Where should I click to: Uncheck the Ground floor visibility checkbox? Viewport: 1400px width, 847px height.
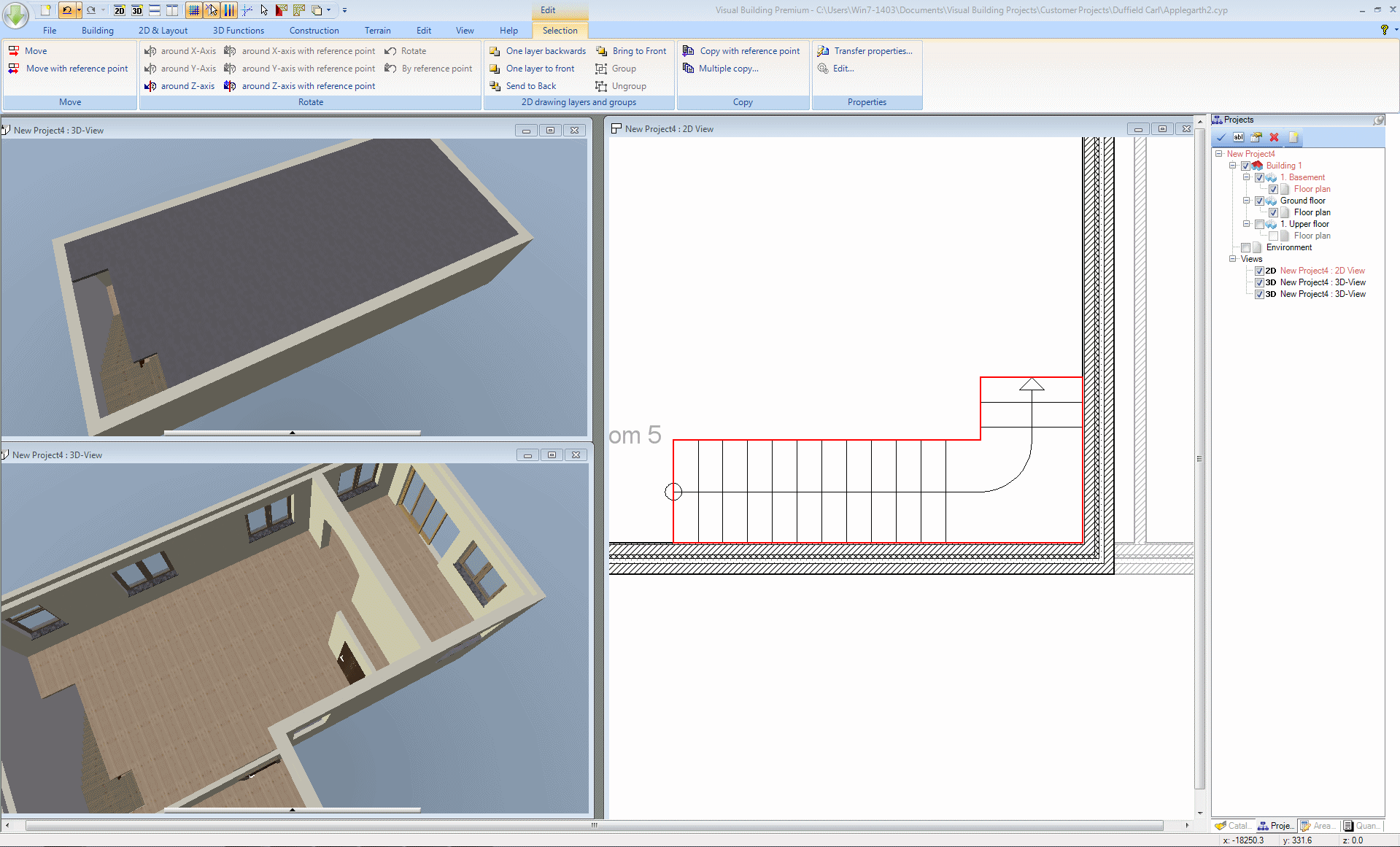tap(1258, 201)
